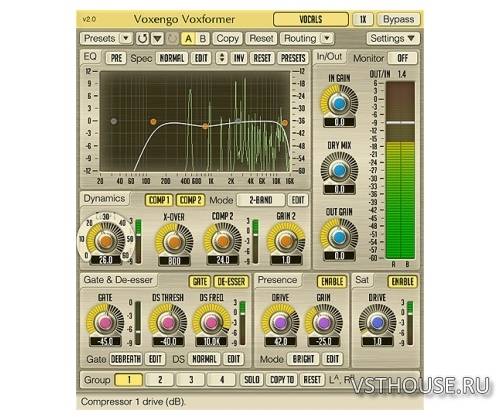Expand the Presets dropdown arrow

pos(126,38)
